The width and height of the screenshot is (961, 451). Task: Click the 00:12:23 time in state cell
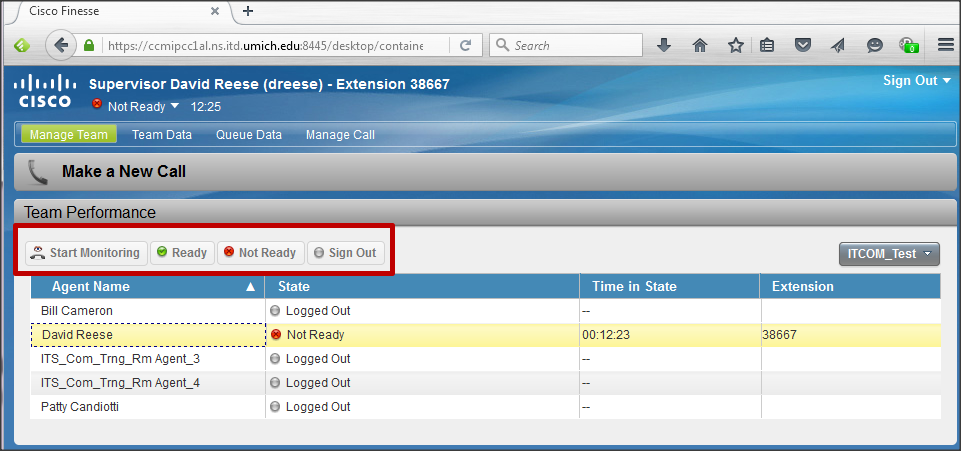(670, 335)
